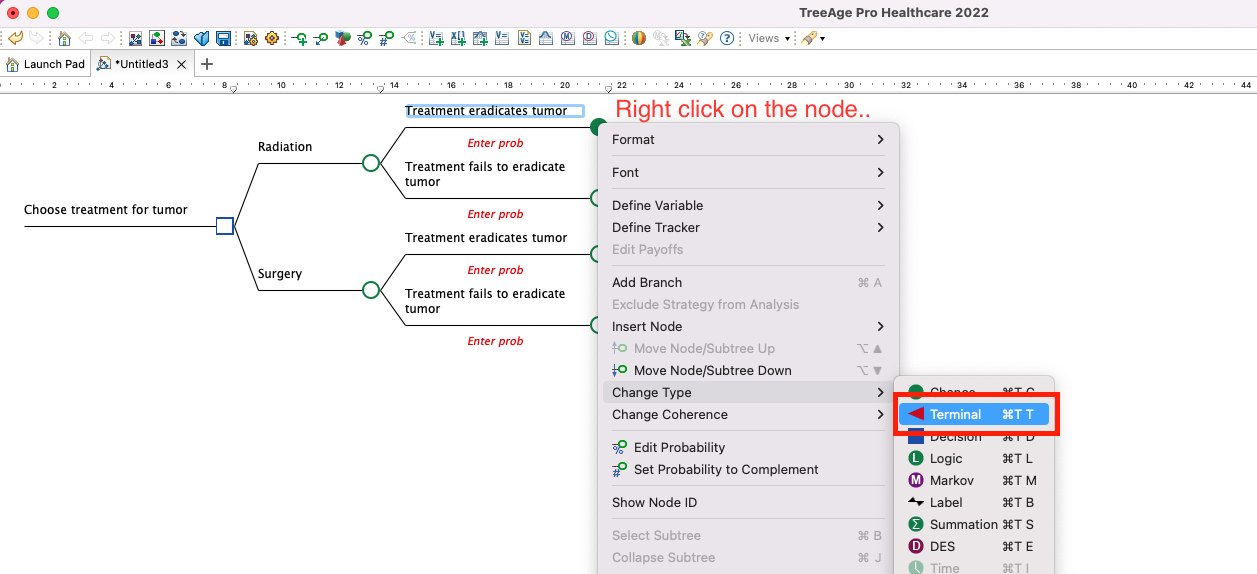Expand the Define Tracker submenu
Viewport: 1257px width, 574px height.
pyautogui.click(x=748, y=227)
